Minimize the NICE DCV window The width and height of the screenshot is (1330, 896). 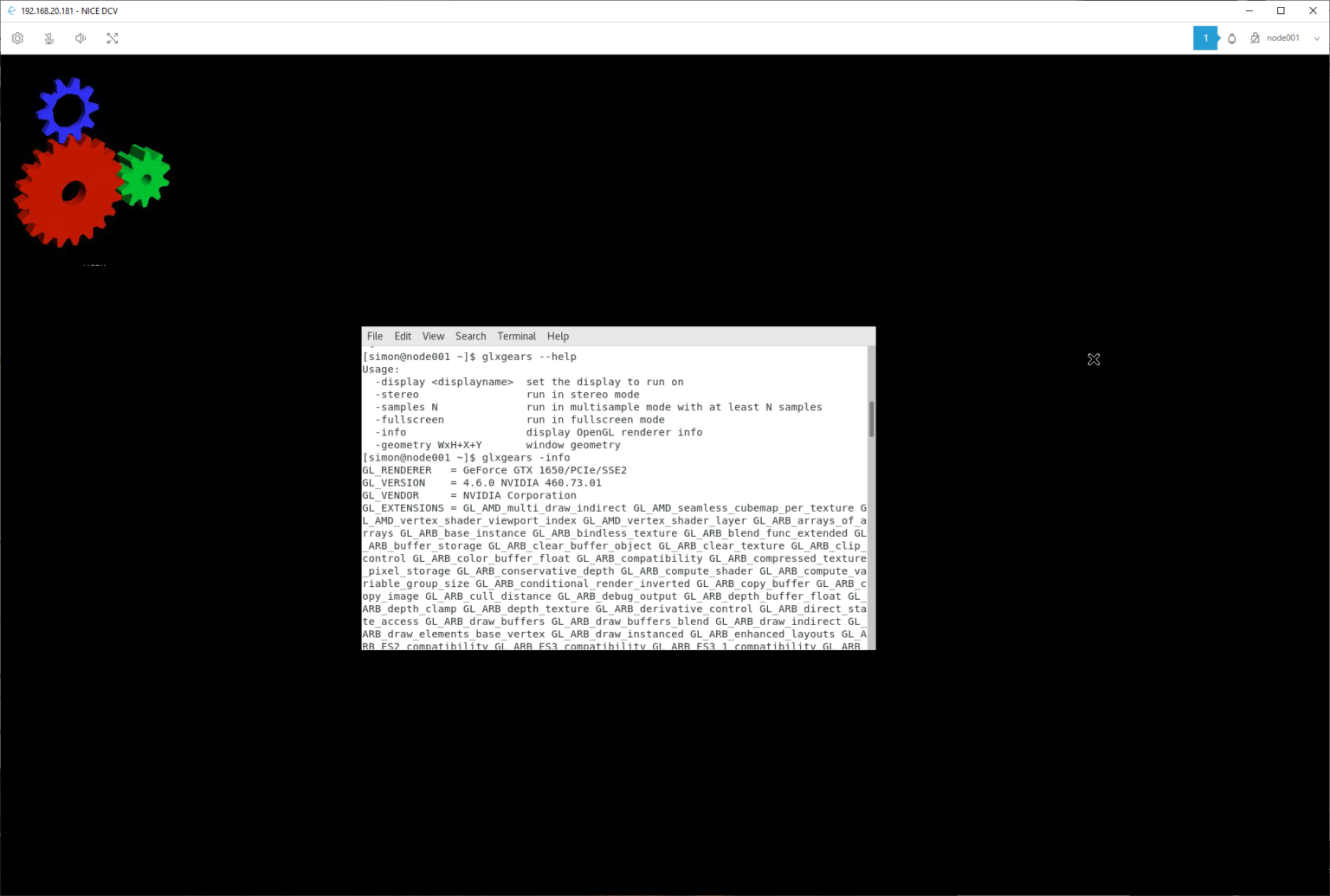click(1249, 11)
